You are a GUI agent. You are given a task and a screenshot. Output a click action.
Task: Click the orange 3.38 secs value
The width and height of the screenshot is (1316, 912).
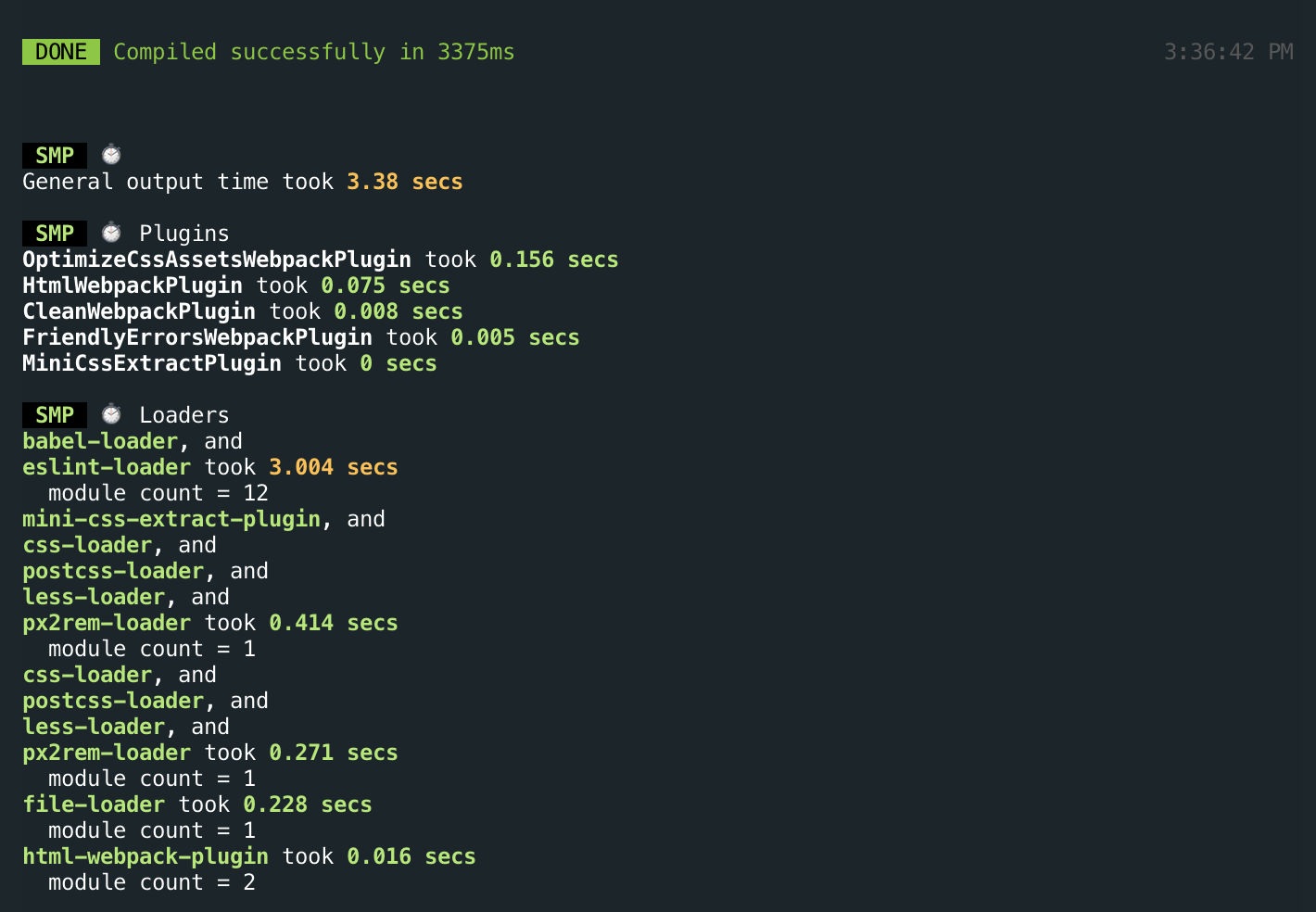[x=405, y=182]
